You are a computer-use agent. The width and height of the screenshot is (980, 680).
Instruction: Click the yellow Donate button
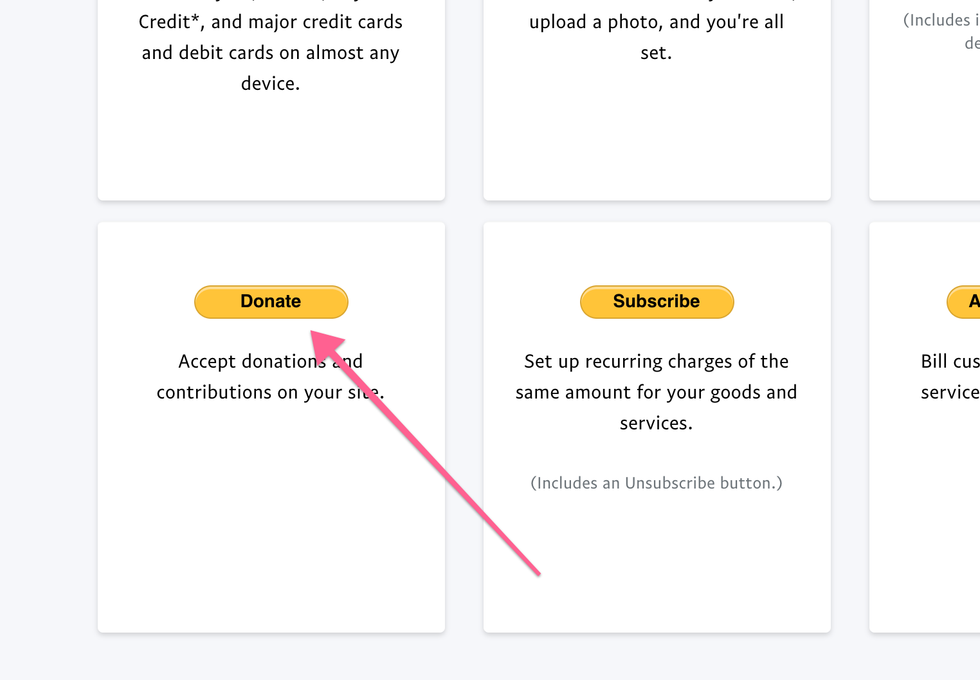click(x=270, y=301)
